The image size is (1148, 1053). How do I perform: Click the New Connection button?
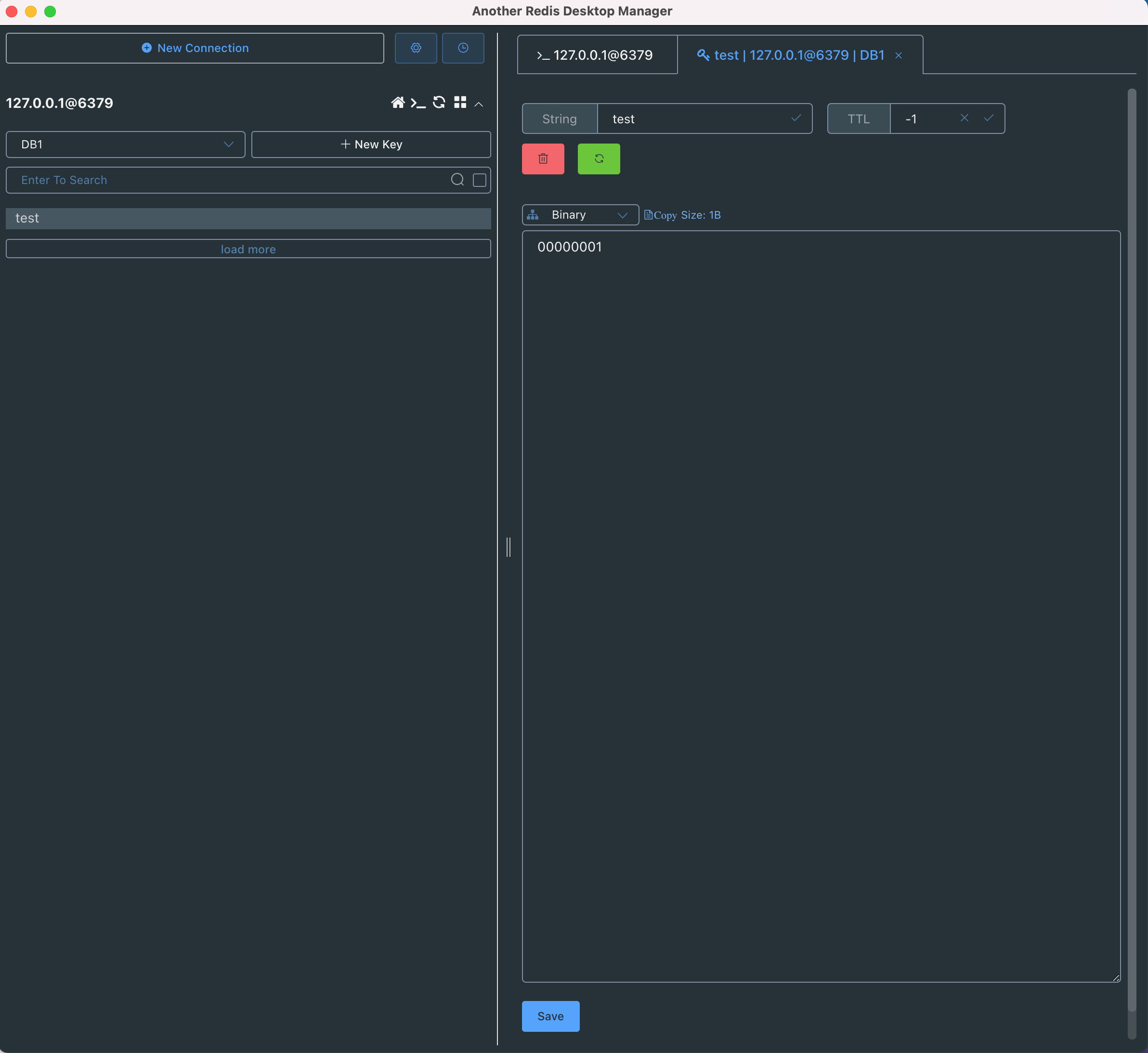click(x=195, y=48)
